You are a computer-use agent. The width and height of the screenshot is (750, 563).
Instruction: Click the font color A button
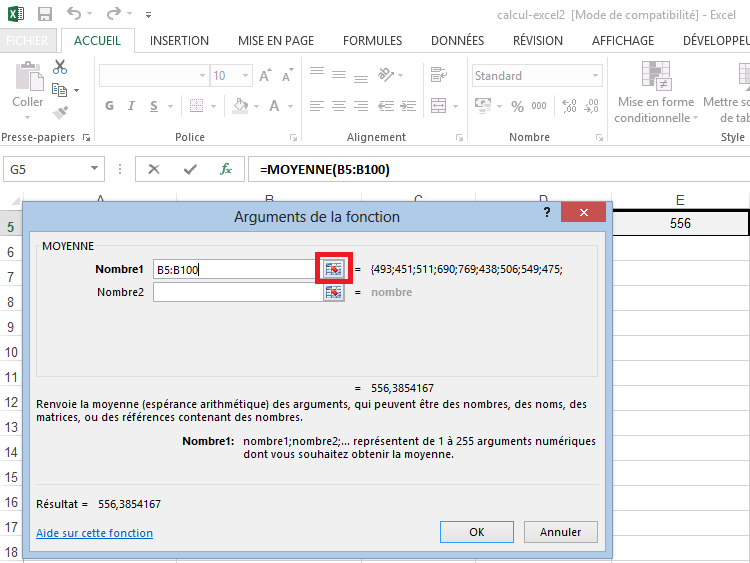coord(274,106)
